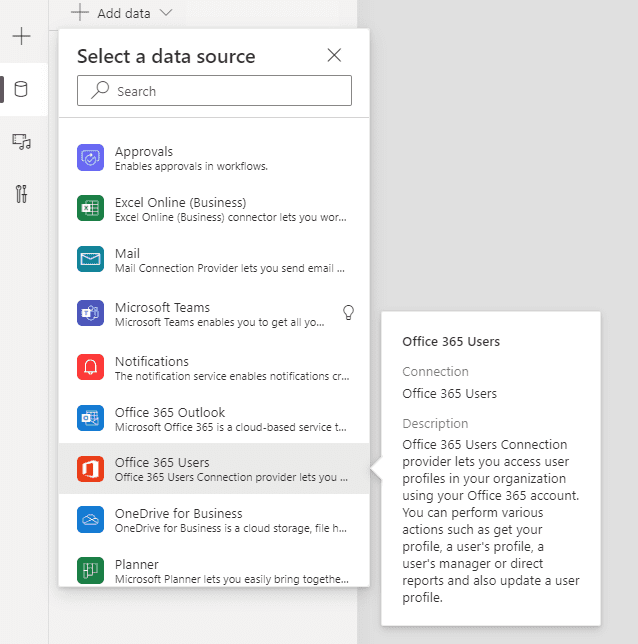Click into the Search data source field
Viewport: 638px width, 644px height.
coord(214,90)
